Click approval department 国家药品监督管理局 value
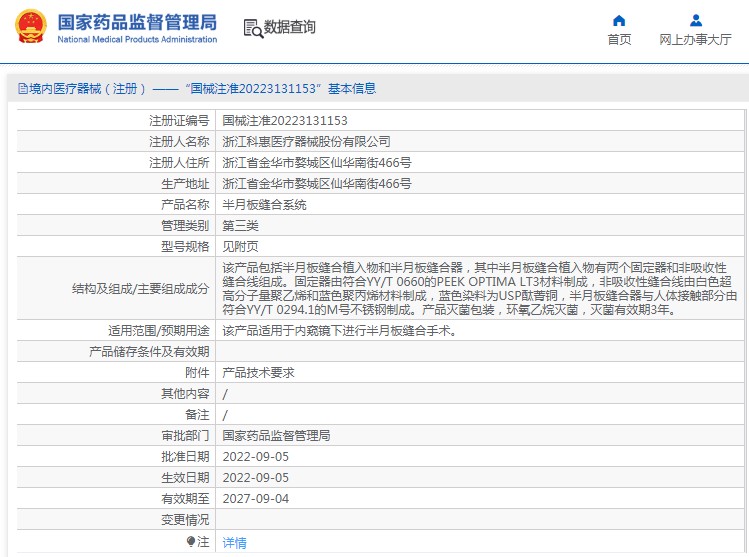 tap(276, 436)
